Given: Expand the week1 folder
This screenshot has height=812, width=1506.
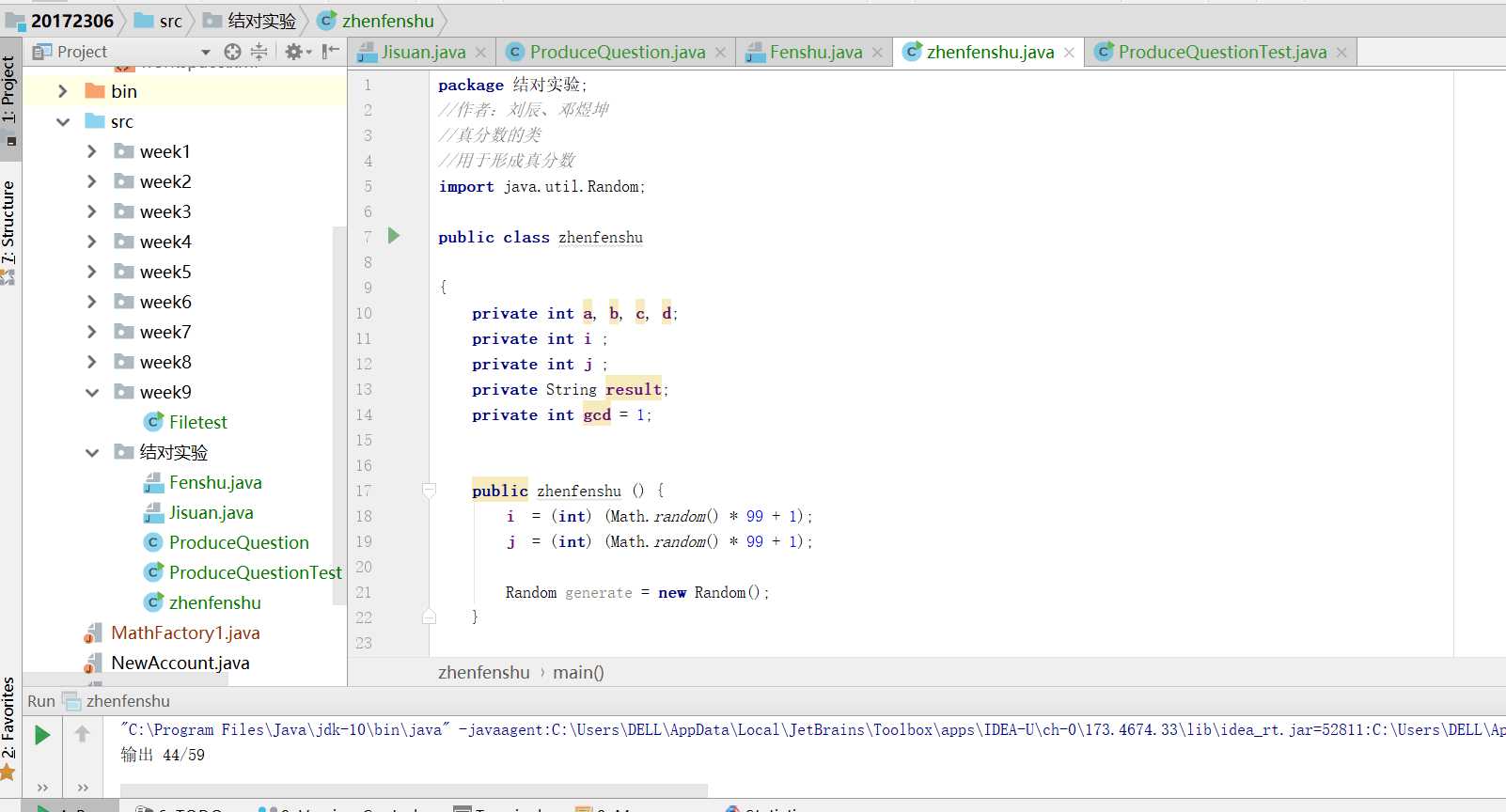Looking at the screenshot, I should 91,151.
